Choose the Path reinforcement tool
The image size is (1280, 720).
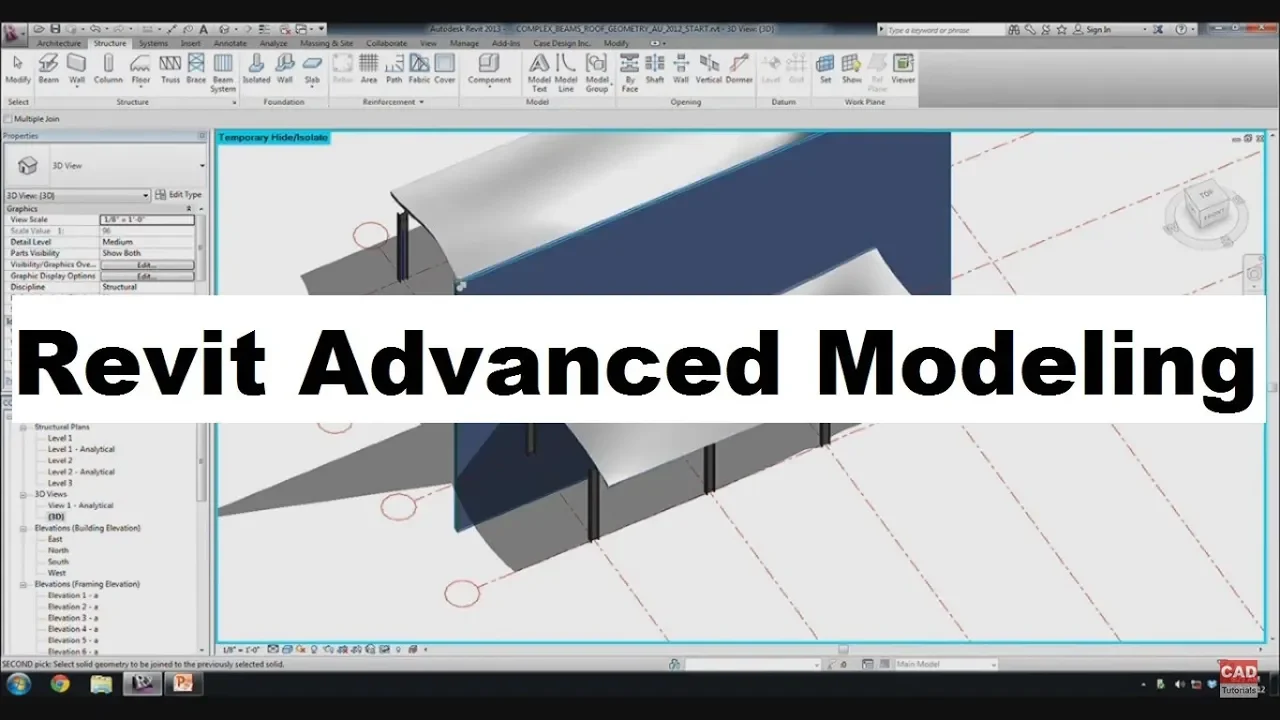point(394,68)
